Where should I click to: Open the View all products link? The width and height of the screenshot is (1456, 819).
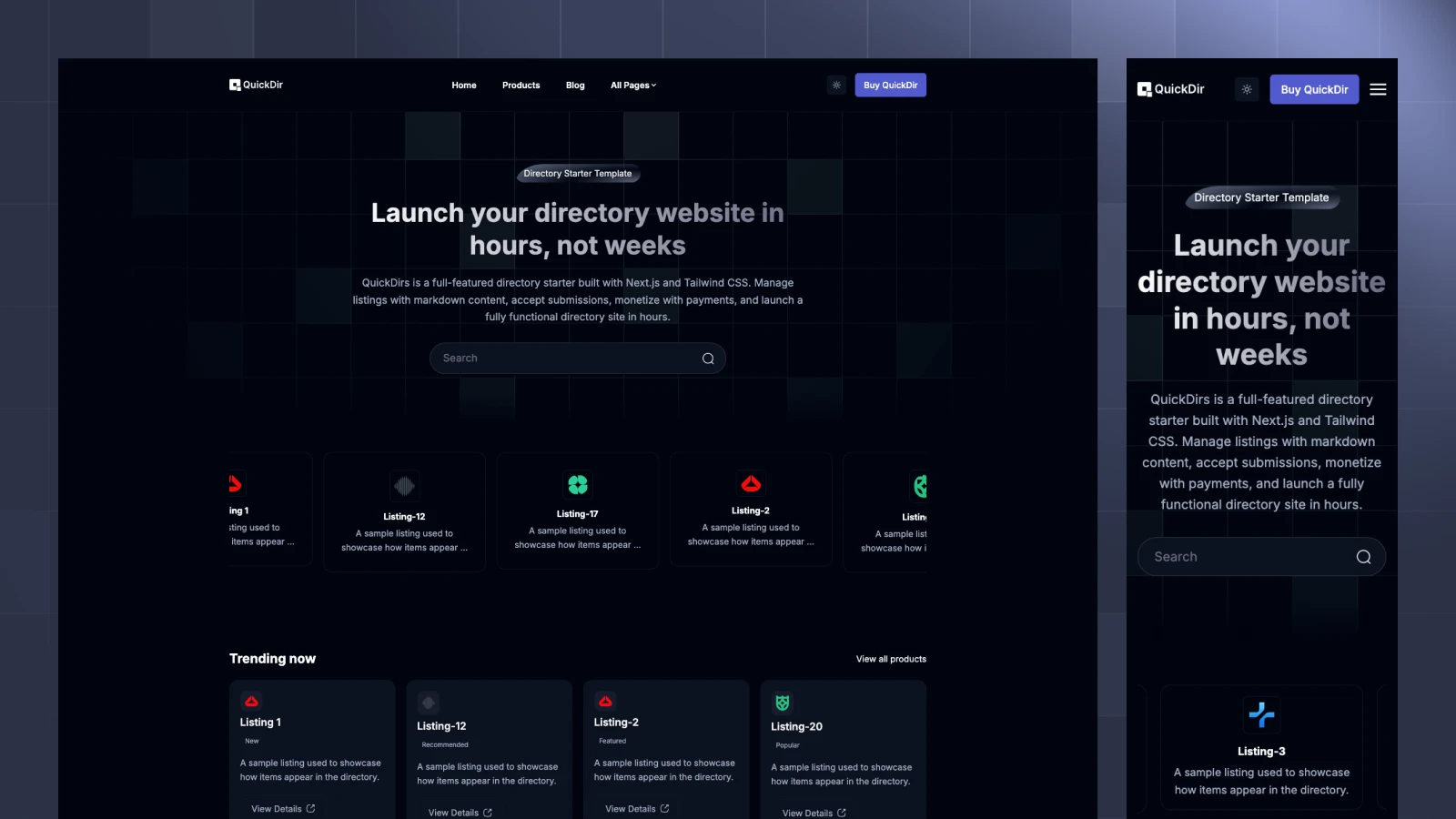[891, 658]
